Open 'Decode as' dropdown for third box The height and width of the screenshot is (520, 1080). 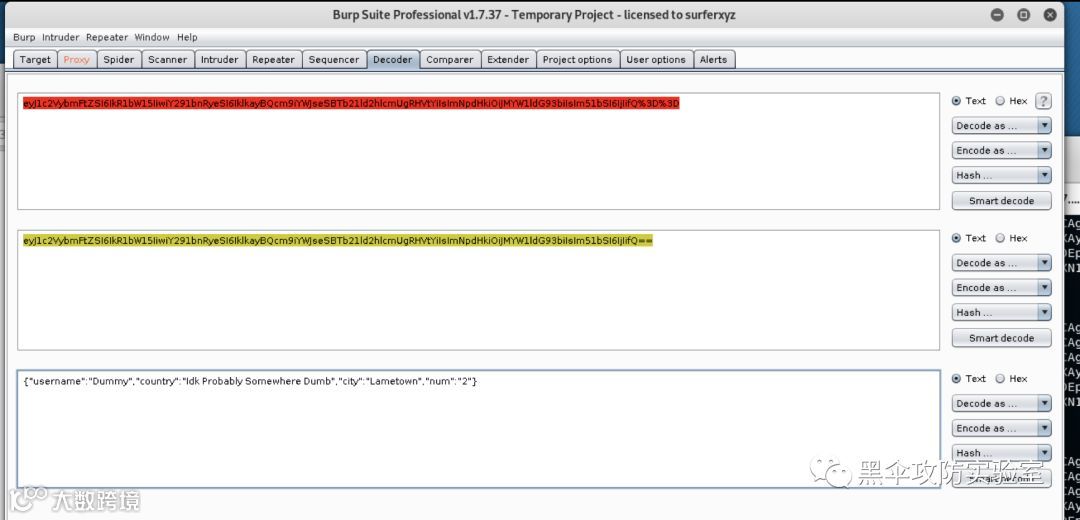(1001, 403)
